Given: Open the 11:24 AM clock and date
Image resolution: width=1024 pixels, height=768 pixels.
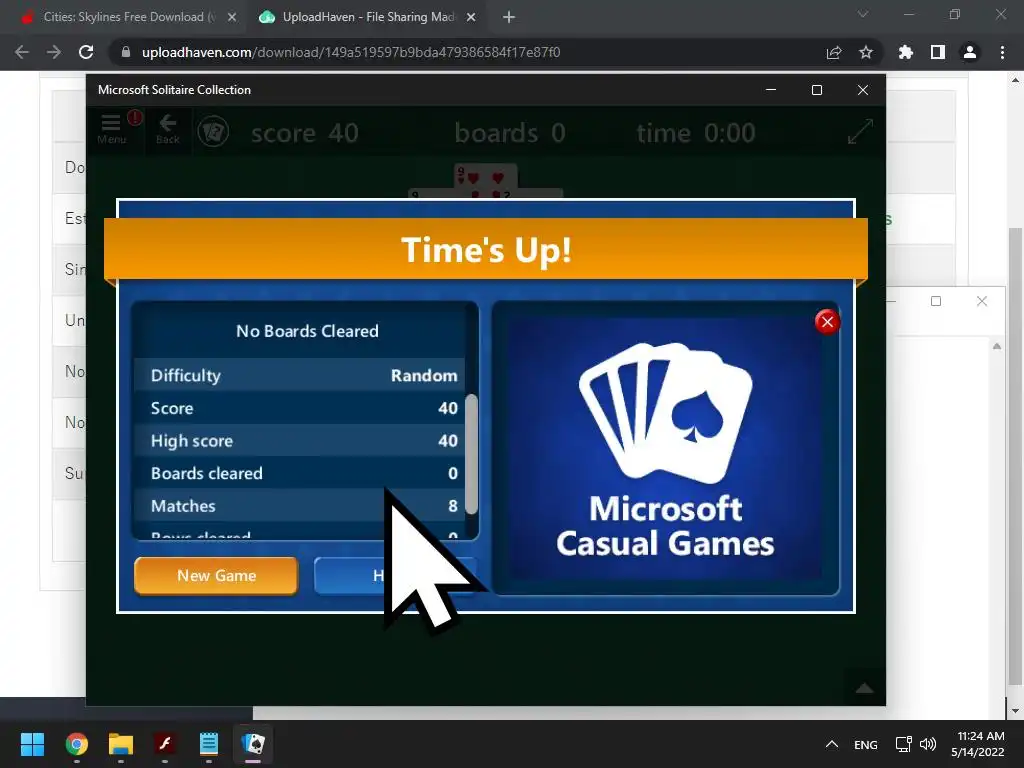Looking at the screenshot, I should [978, 744].
